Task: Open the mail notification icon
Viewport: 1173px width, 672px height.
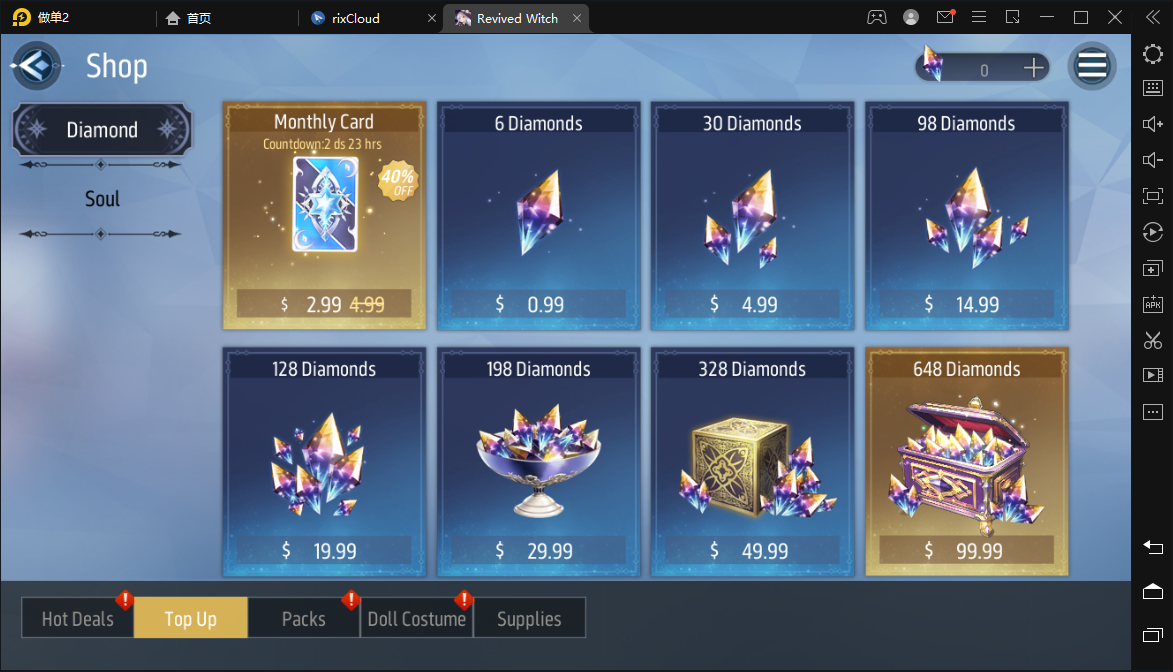Action: tap(946, 16)
